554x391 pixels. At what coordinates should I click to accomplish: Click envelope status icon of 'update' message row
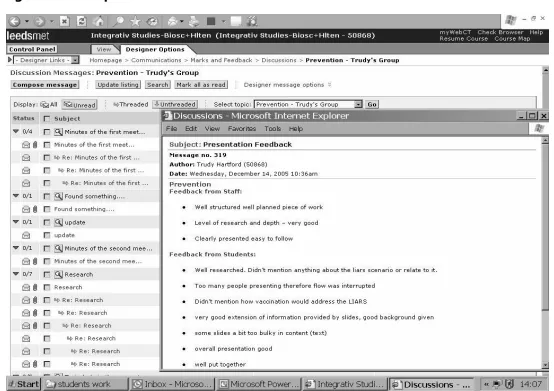(x=26, y=235)
